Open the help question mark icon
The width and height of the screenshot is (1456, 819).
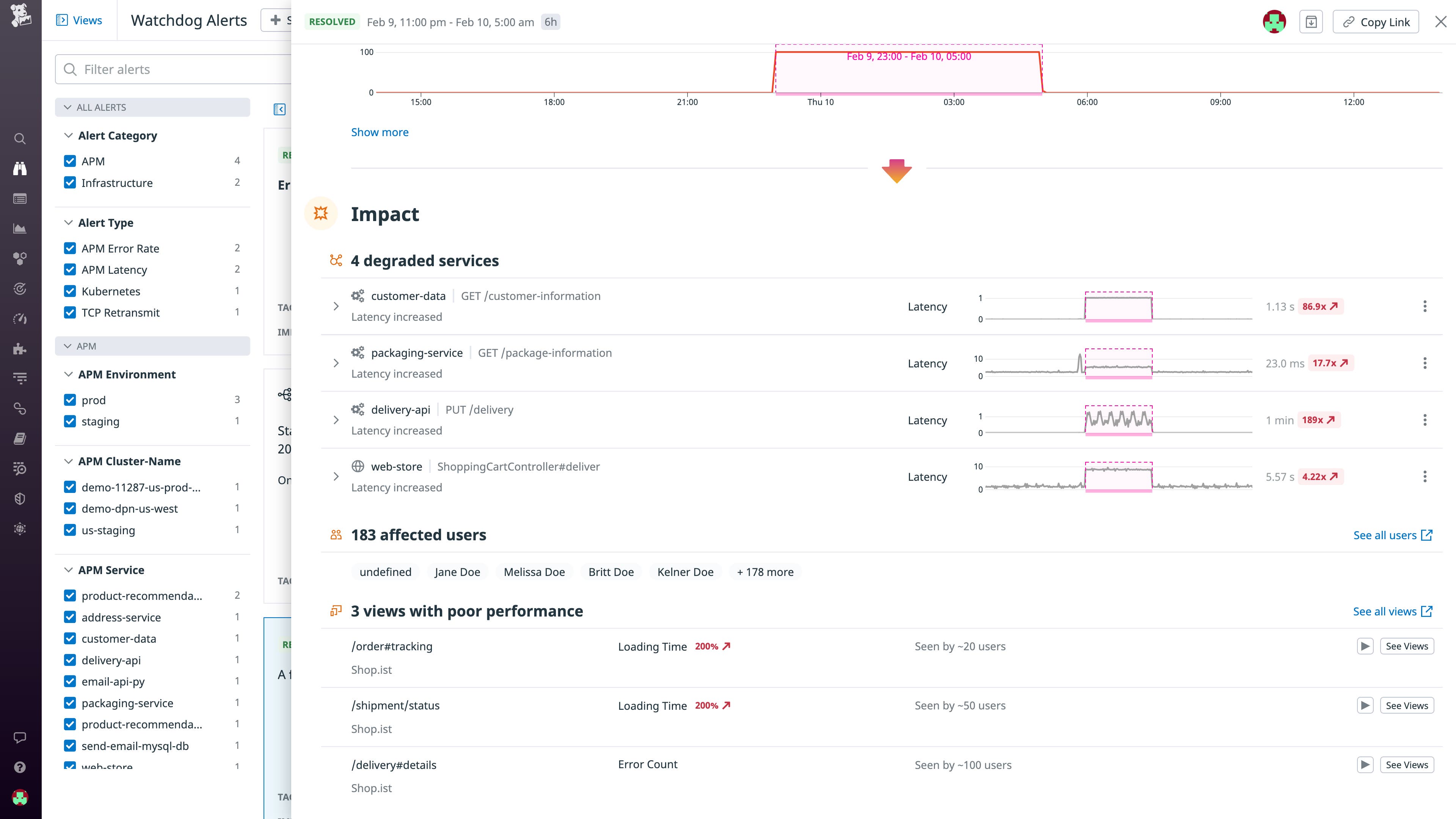tap(20, 767)
